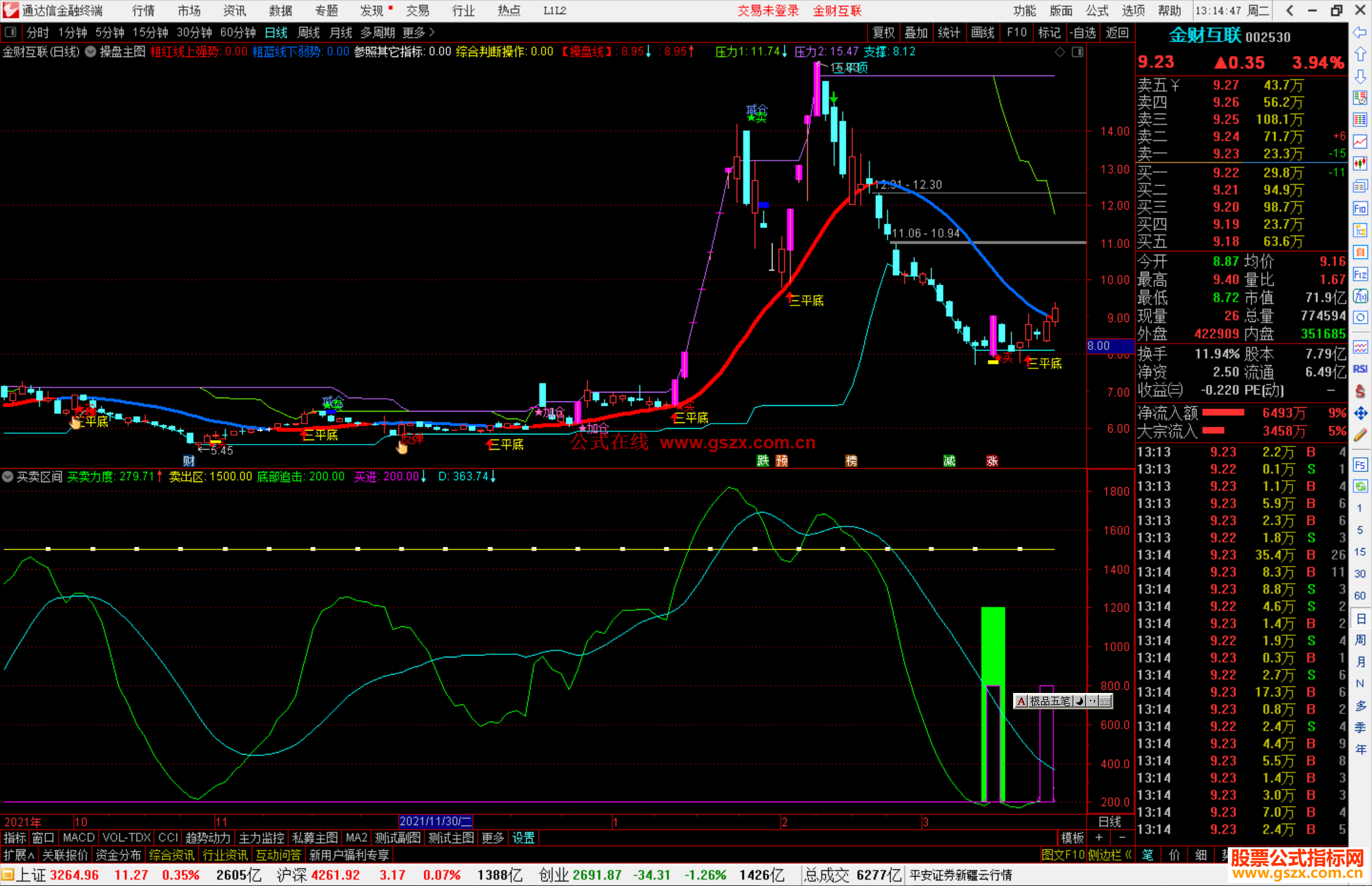Open the f(x) formula icon in sidebar

point(1360,296)
